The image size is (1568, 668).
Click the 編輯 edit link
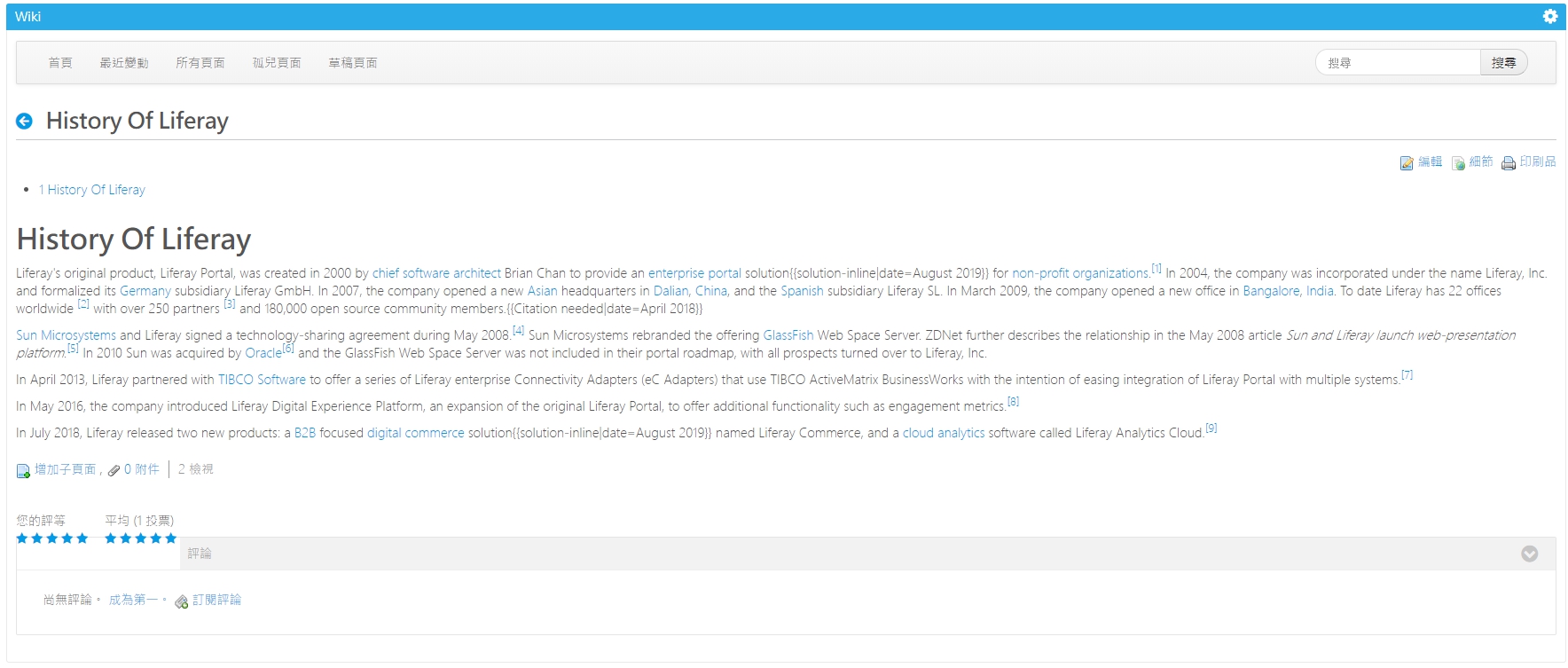(x=1430, y=161)
